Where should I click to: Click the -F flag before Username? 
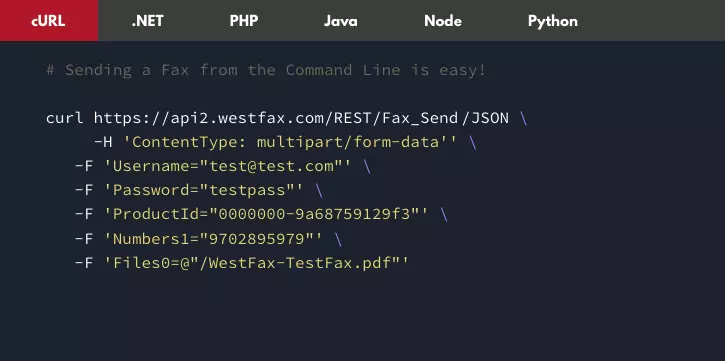[x=84, y=166]
